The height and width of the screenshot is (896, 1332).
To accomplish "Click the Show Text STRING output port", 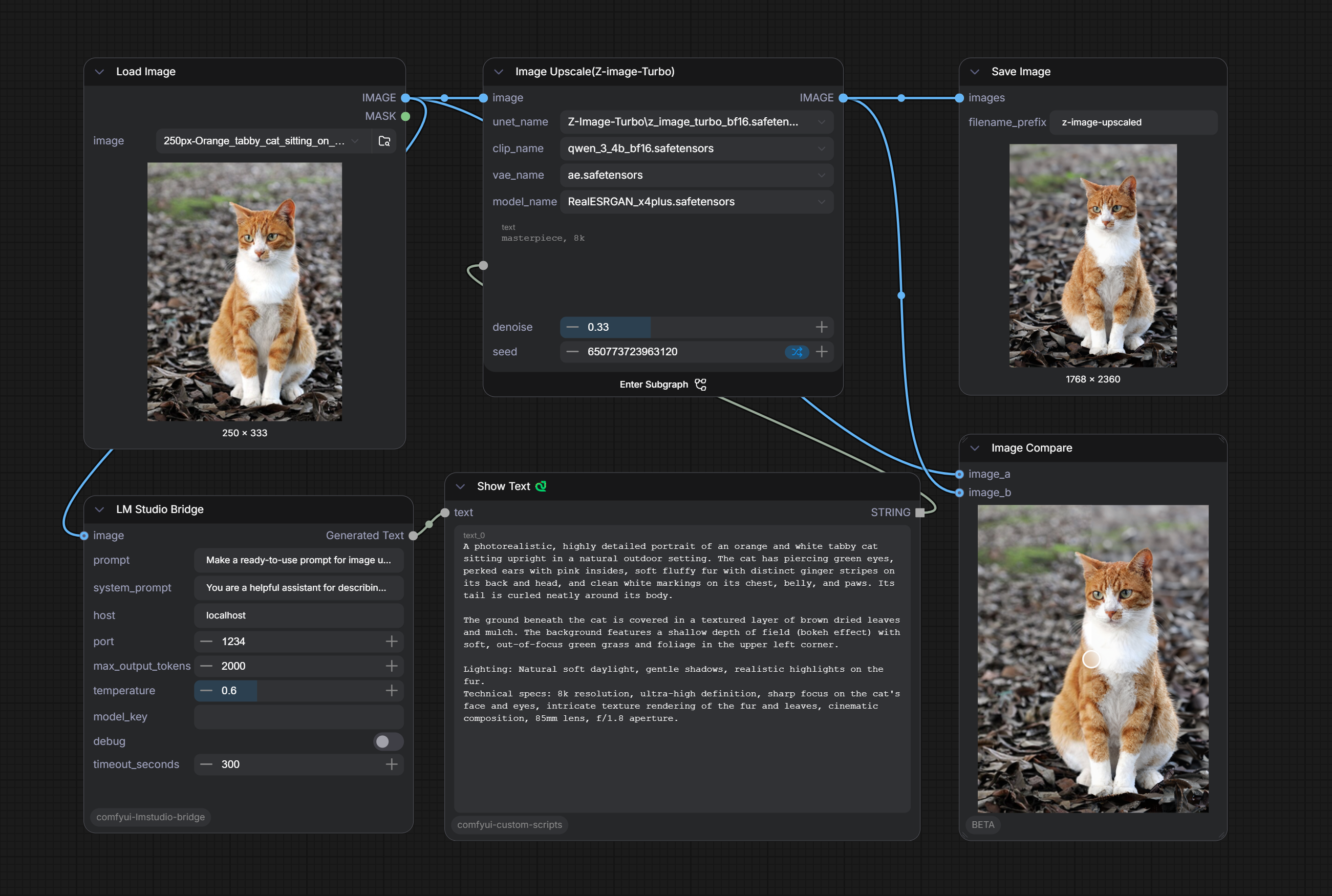I will point(919,513).
